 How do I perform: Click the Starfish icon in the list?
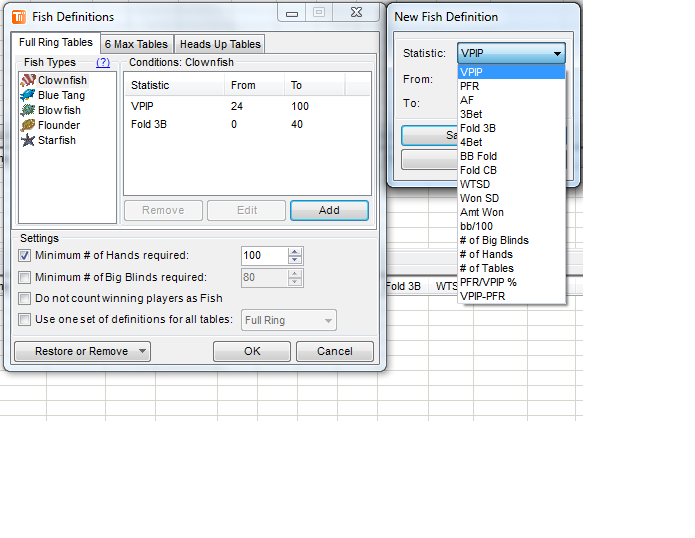[28, 140]
